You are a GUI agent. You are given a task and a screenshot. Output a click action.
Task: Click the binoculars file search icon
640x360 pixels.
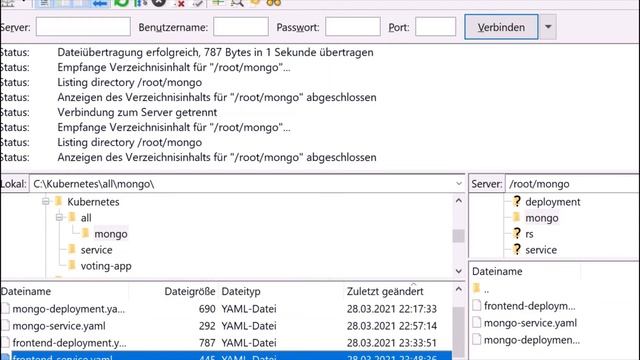click(x=274, y=3)
